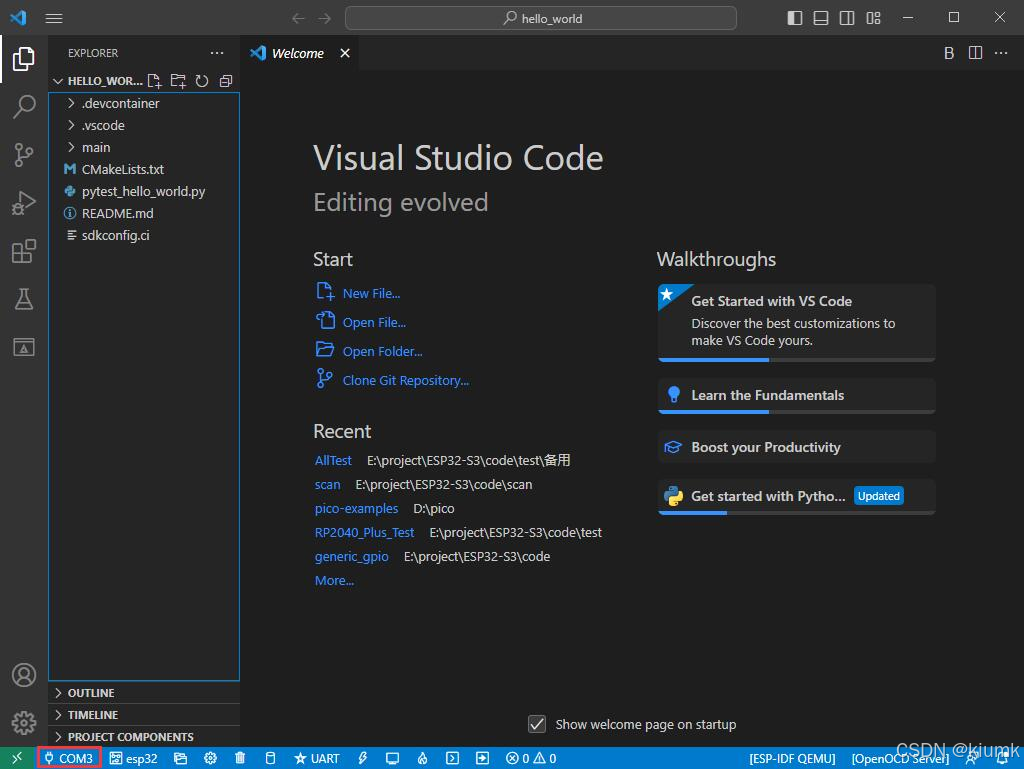The height and width of the screenshot is (769, 1024).
Task: Click the OpenOCD Server status item
Action: point(900,759)
